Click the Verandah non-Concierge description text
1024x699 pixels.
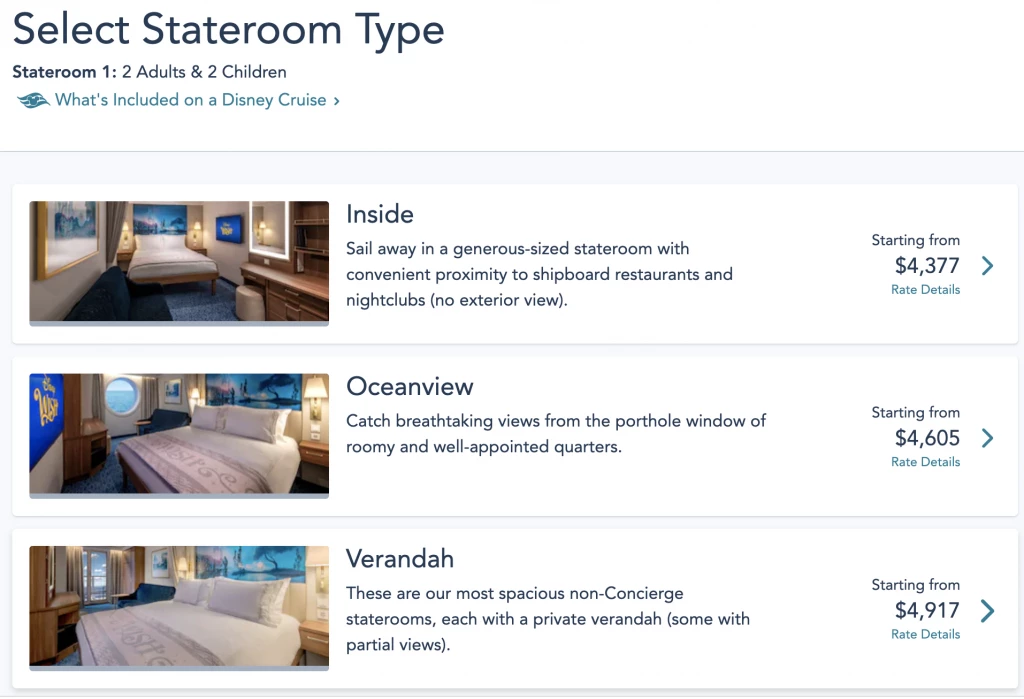pos(548,619)
